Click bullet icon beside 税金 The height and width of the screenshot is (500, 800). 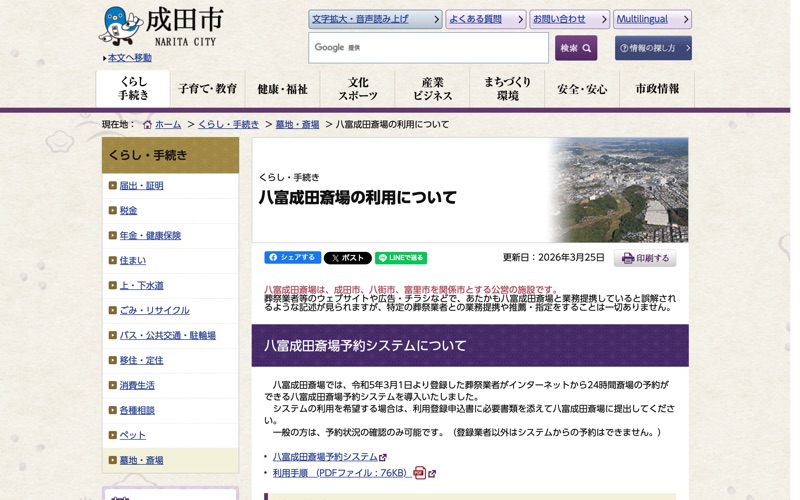pyautogui.click(x=113, y=210)
